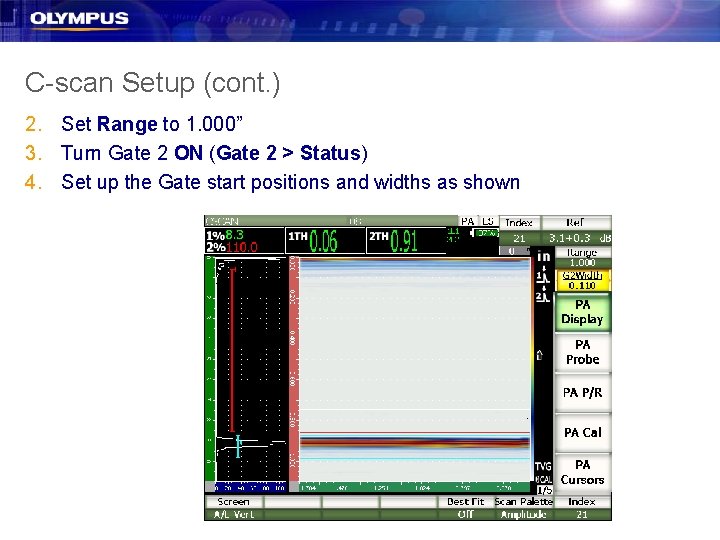
Task: Click the Scan Palette Amplitude parameter
Action: tap(523, 508)
